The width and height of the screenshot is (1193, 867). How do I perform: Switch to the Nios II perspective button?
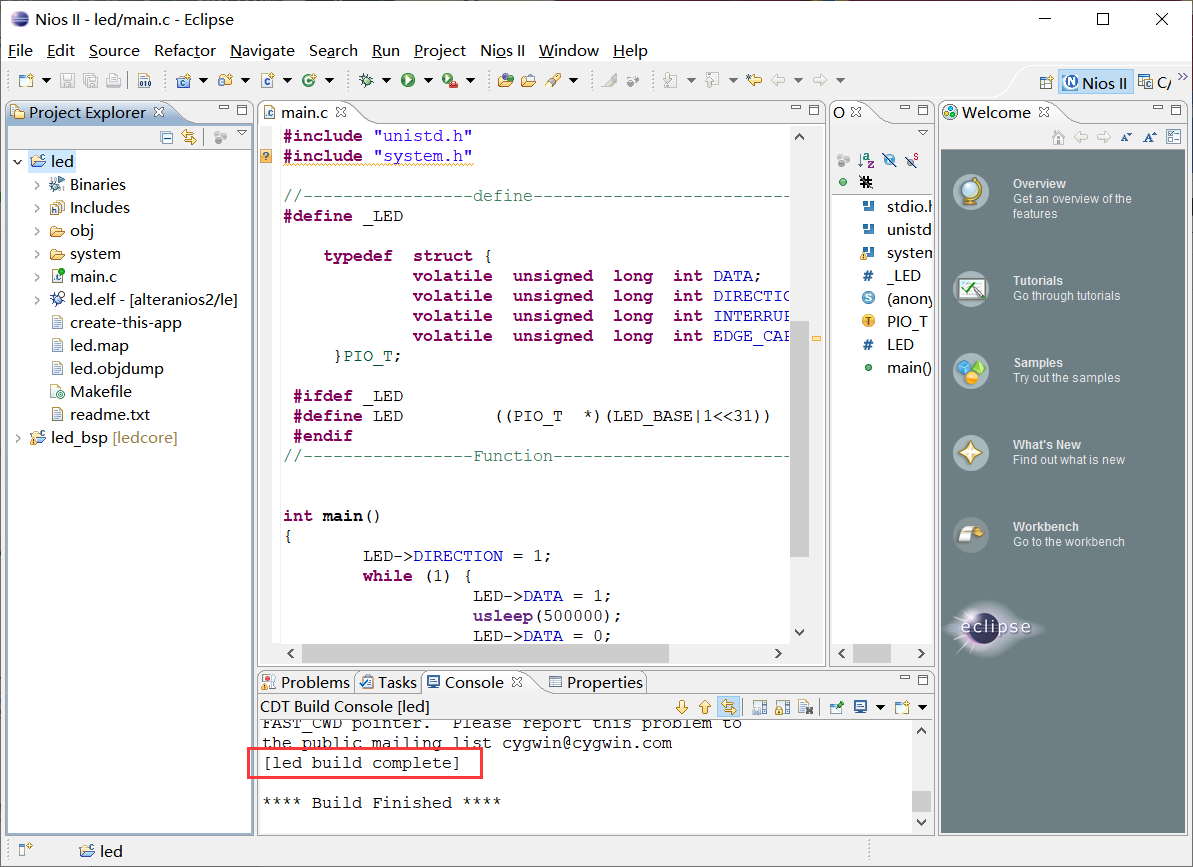pyautogui.click(x=1094, y=83)
